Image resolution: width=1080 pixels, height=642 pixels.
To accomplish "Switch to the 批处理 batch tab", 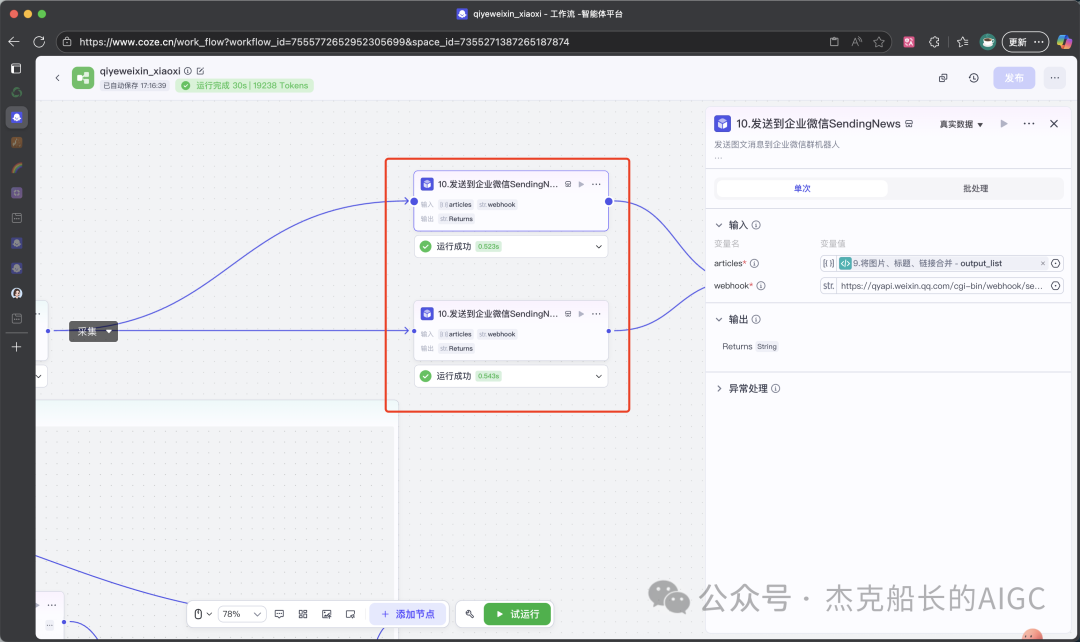I will tap(975, 188).
